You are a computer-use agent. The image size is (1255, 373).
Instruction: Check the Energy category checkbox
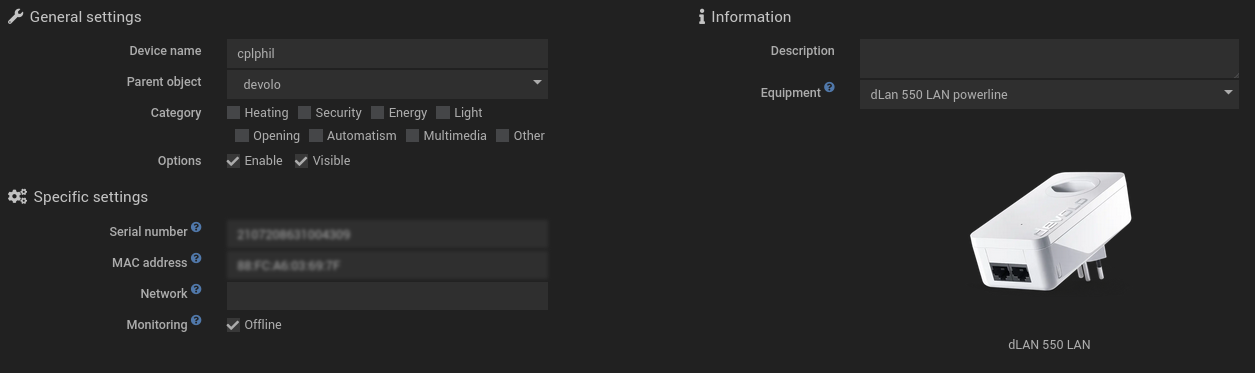tap(377, 113)
